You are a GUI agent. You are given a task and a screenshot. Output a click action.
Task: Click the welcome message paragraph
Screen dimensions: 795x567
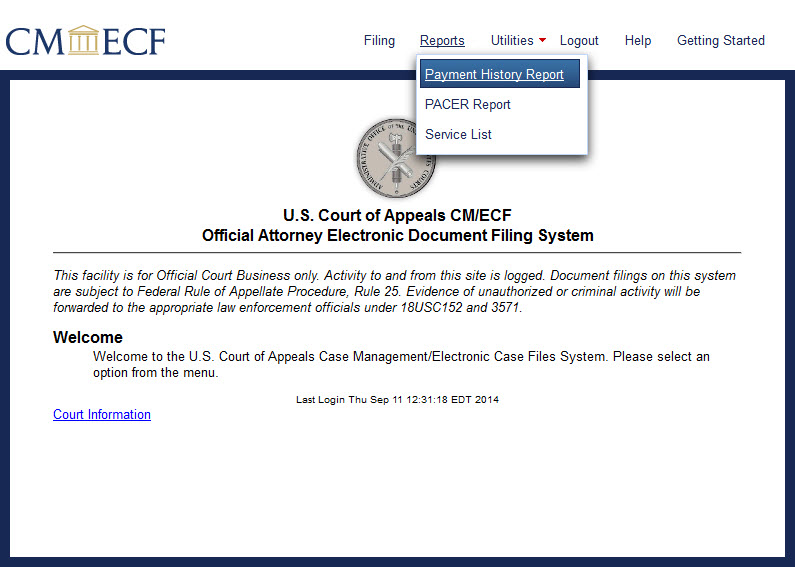[x=400, y=365]
